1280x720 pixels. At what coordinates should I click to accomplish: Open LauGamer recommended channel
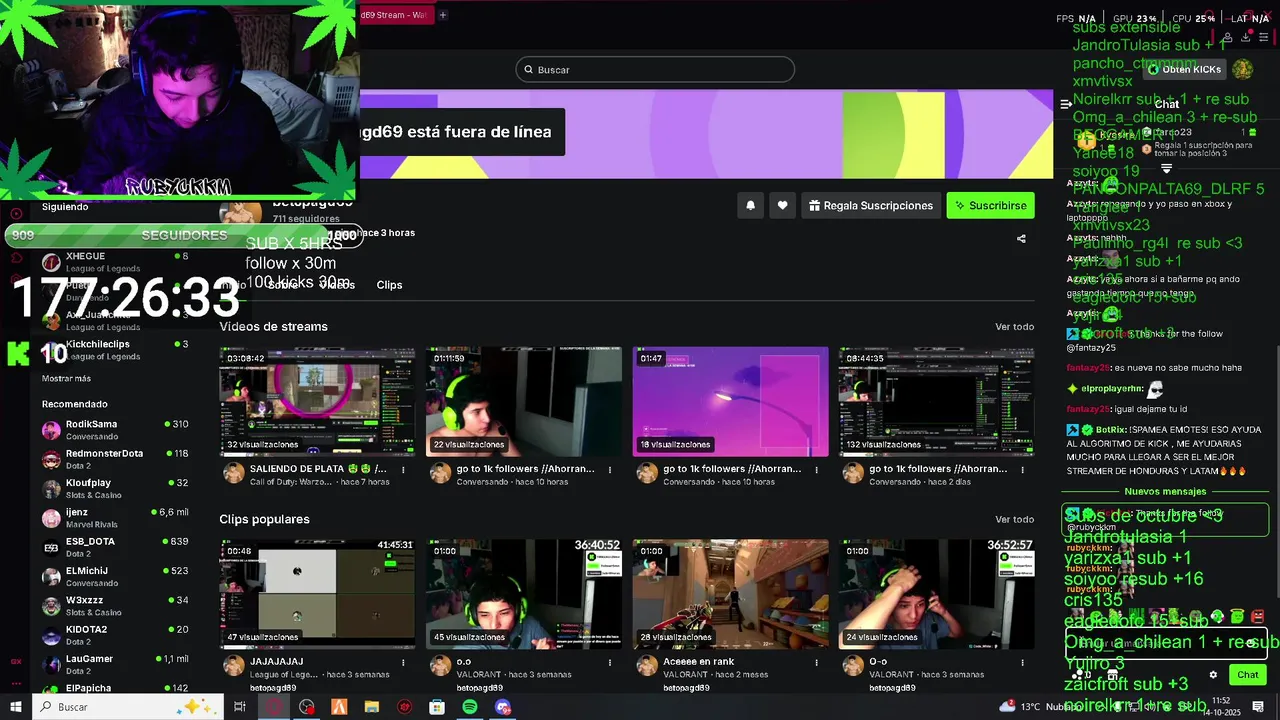(115, 665)
